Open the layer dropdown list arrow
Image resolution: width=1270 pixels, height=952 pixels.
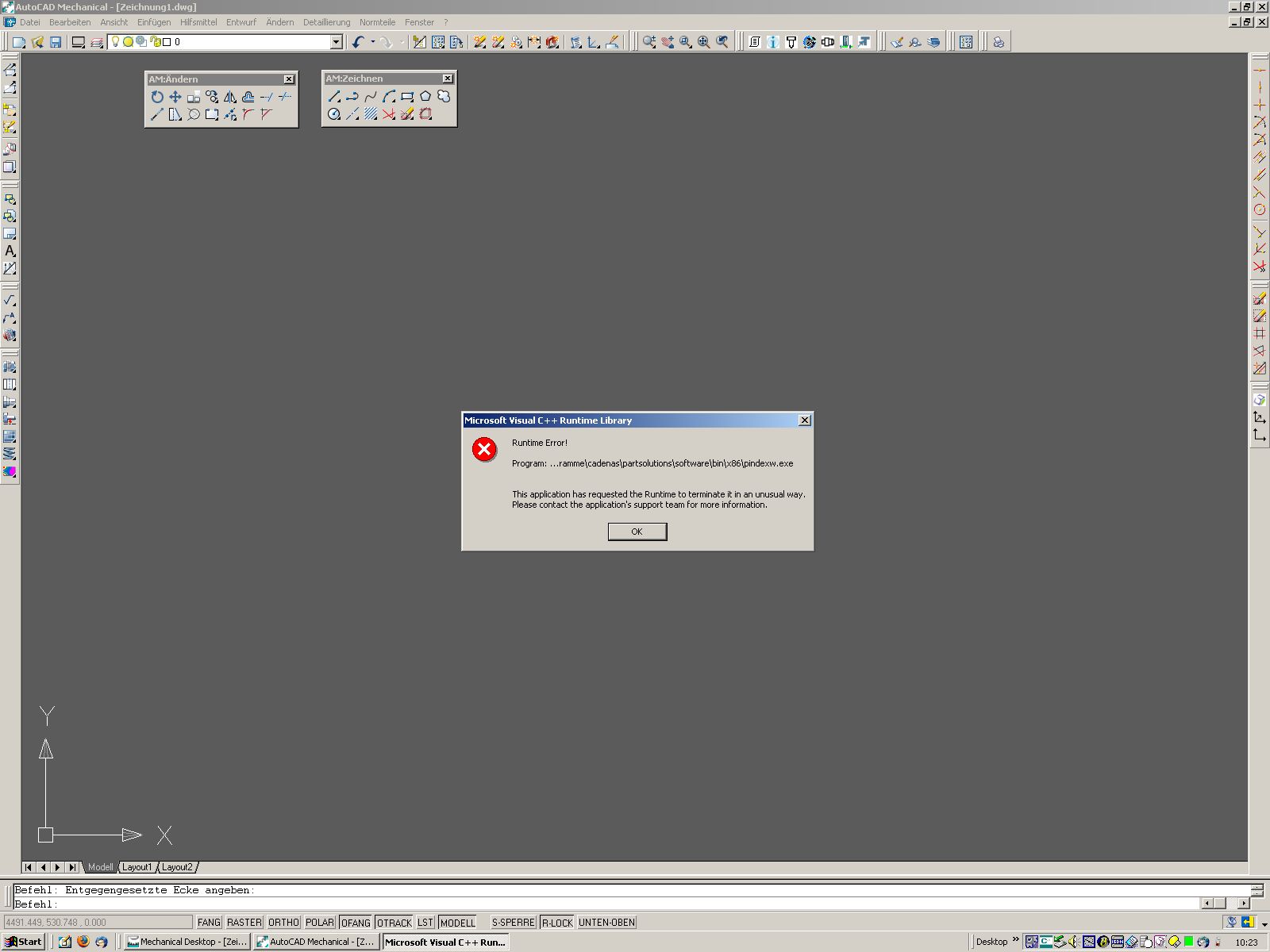tap(336, 42)
